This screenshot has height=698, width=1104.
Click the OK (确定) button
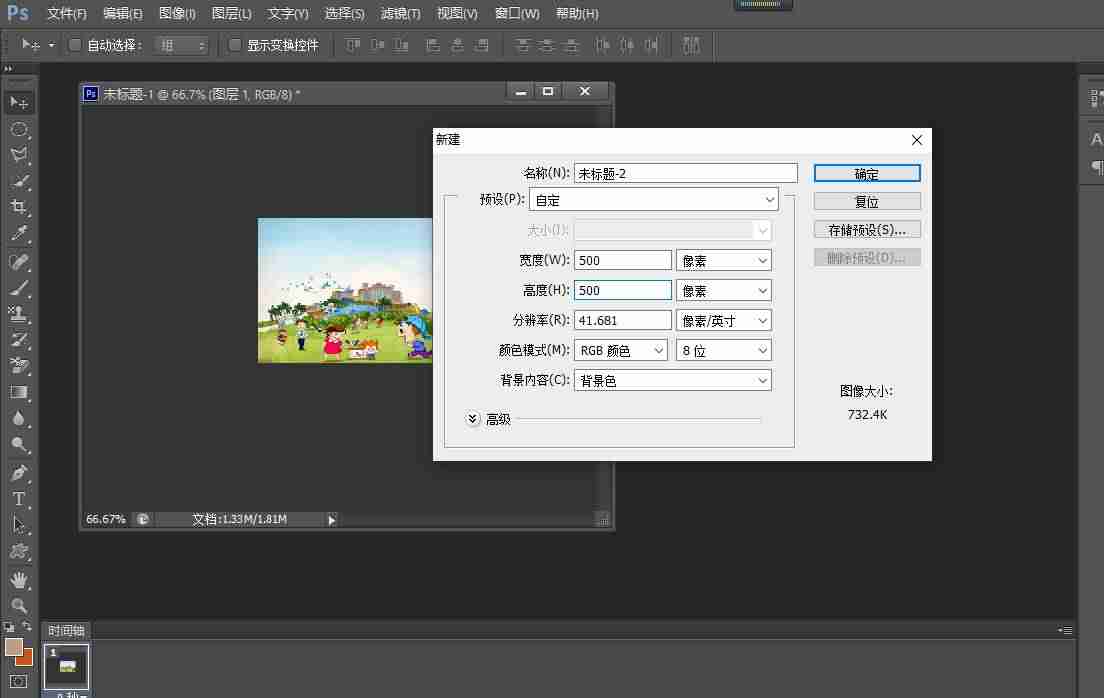[867, 173]
